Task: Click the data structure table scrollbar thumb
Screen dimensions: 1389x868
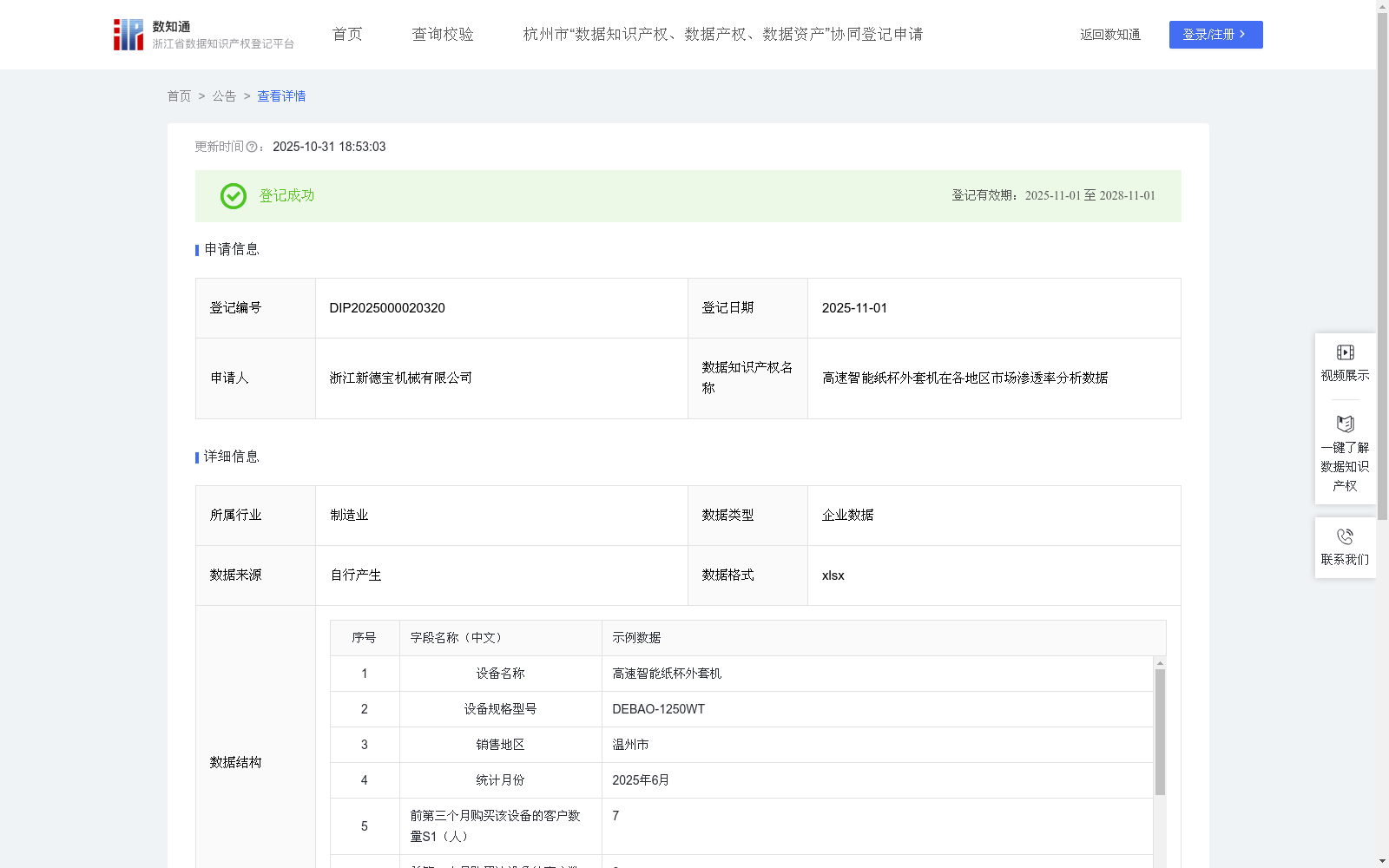Action: point(1160,732)
